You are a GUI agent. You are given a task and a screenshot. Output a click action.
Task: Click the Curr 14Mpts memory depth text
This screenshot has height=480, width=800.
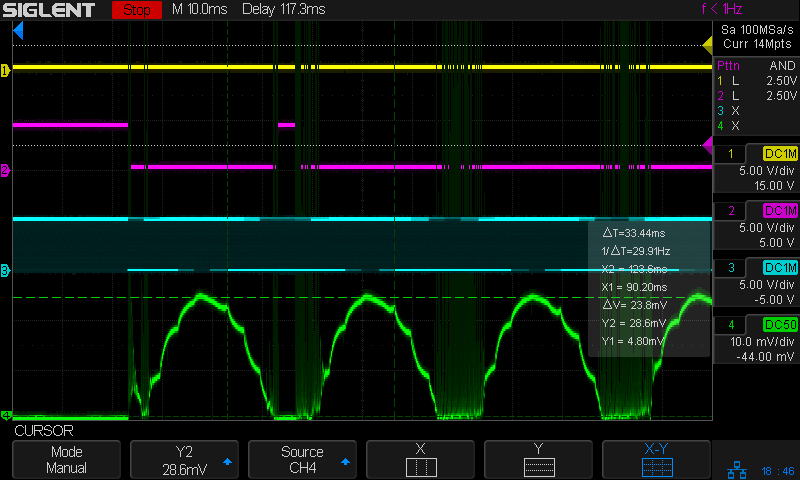click(x=757, y=44)
